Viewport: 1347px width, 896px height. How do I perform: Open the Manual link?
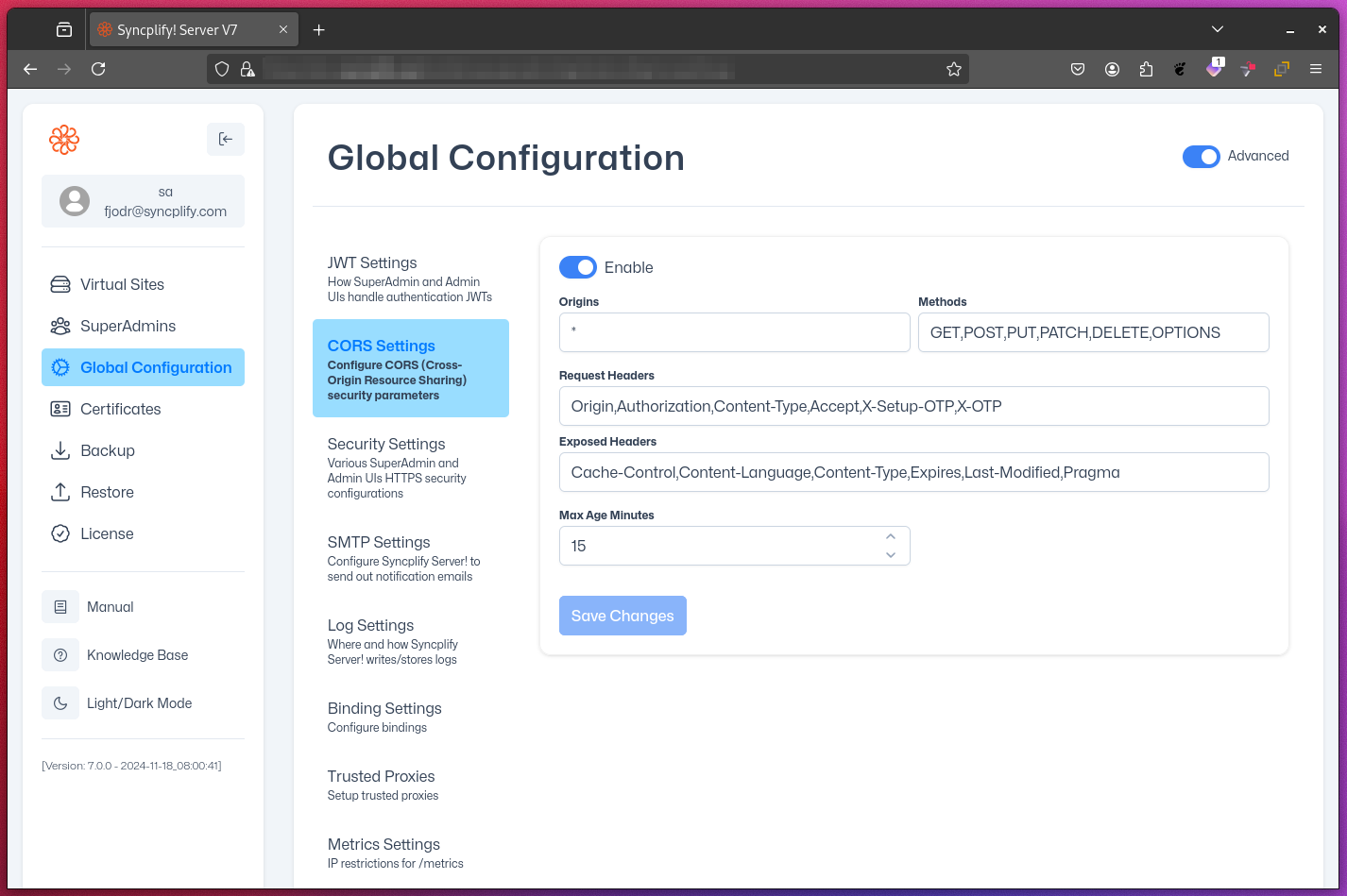111,607
